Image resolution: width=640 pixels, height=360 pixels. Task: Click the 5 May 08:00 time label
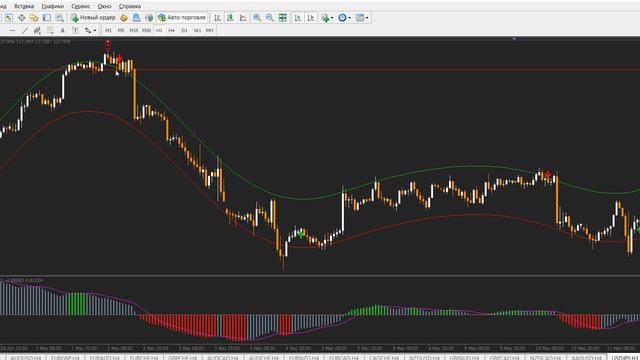tap(334, 348)
